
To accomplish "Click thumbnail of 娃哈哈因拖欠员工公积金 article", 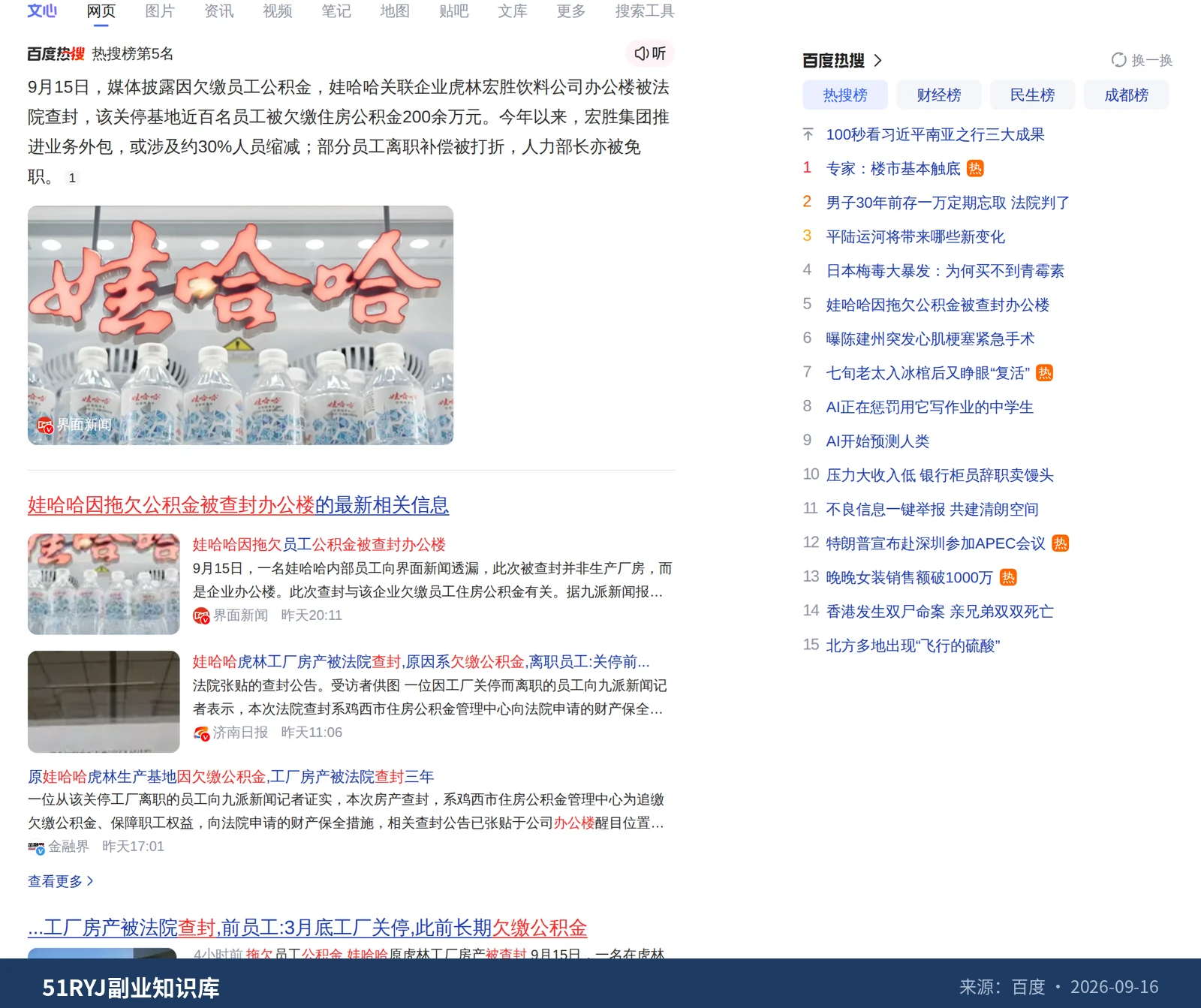I will (x=104, y=584).
